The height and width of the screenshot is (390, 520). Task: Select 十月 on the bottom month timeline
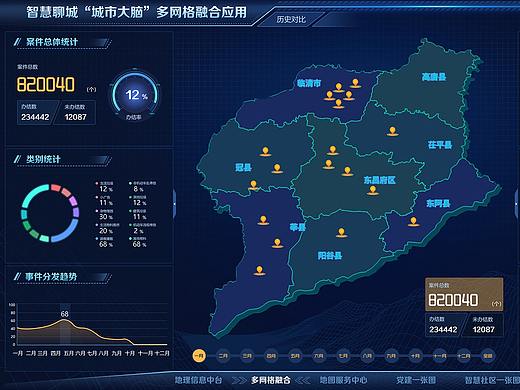click(x=415, y=356)
